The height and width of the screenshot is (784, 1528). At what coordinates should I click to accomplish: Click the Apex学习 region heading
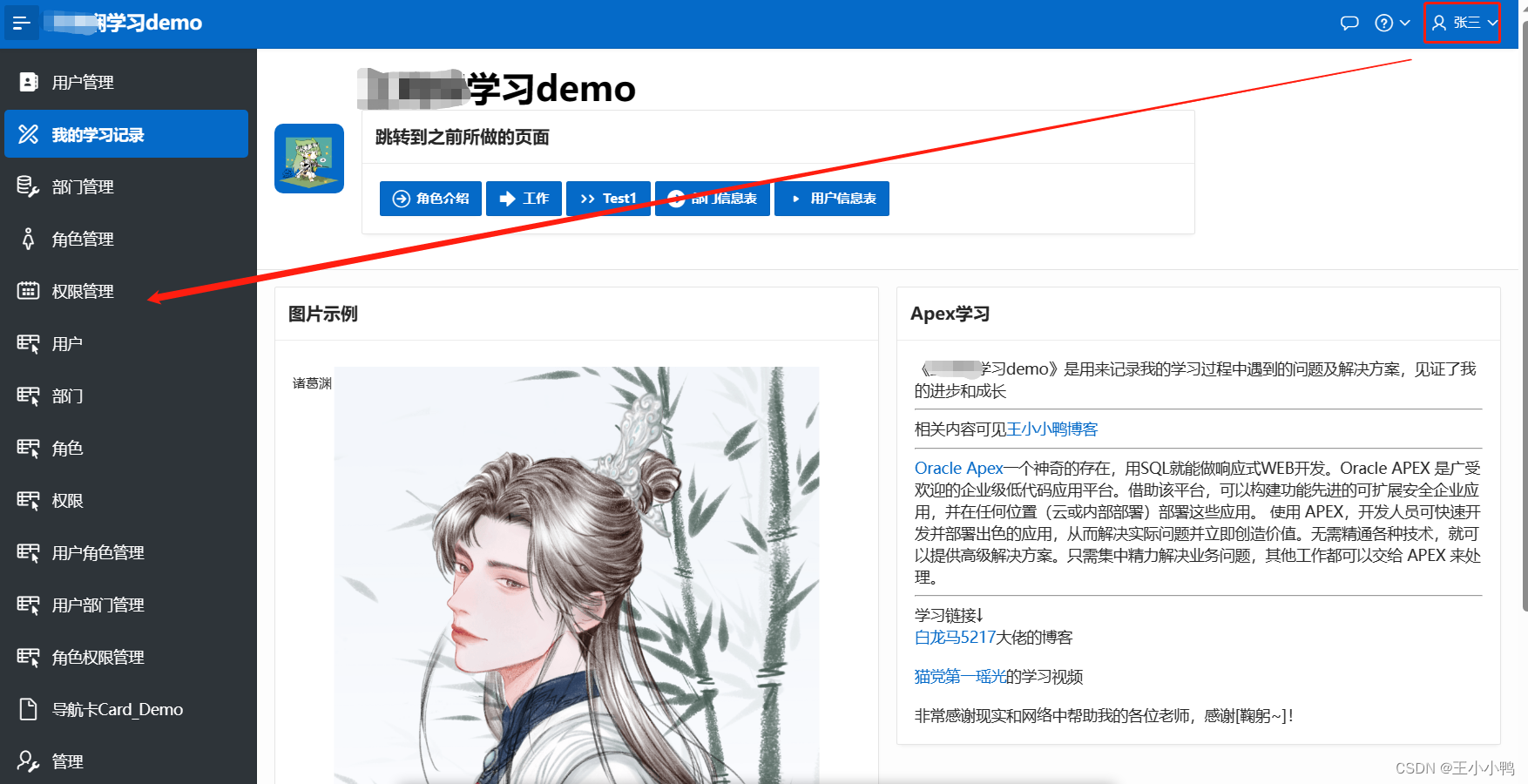coord(950,314)
